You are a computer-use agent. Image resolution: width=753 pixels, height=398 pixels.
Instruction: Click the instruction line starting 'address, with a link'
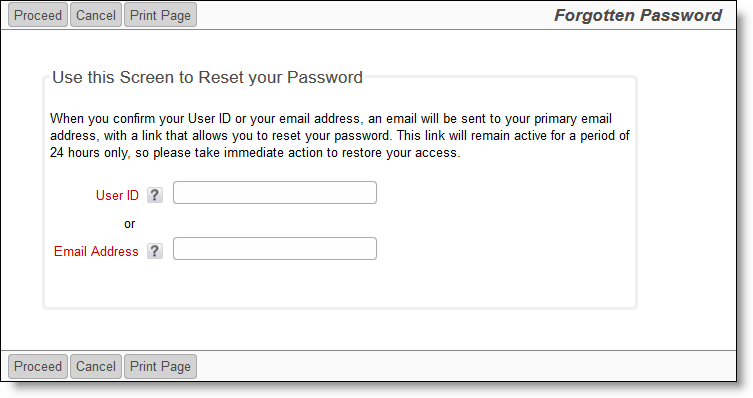tap(340, 135)
